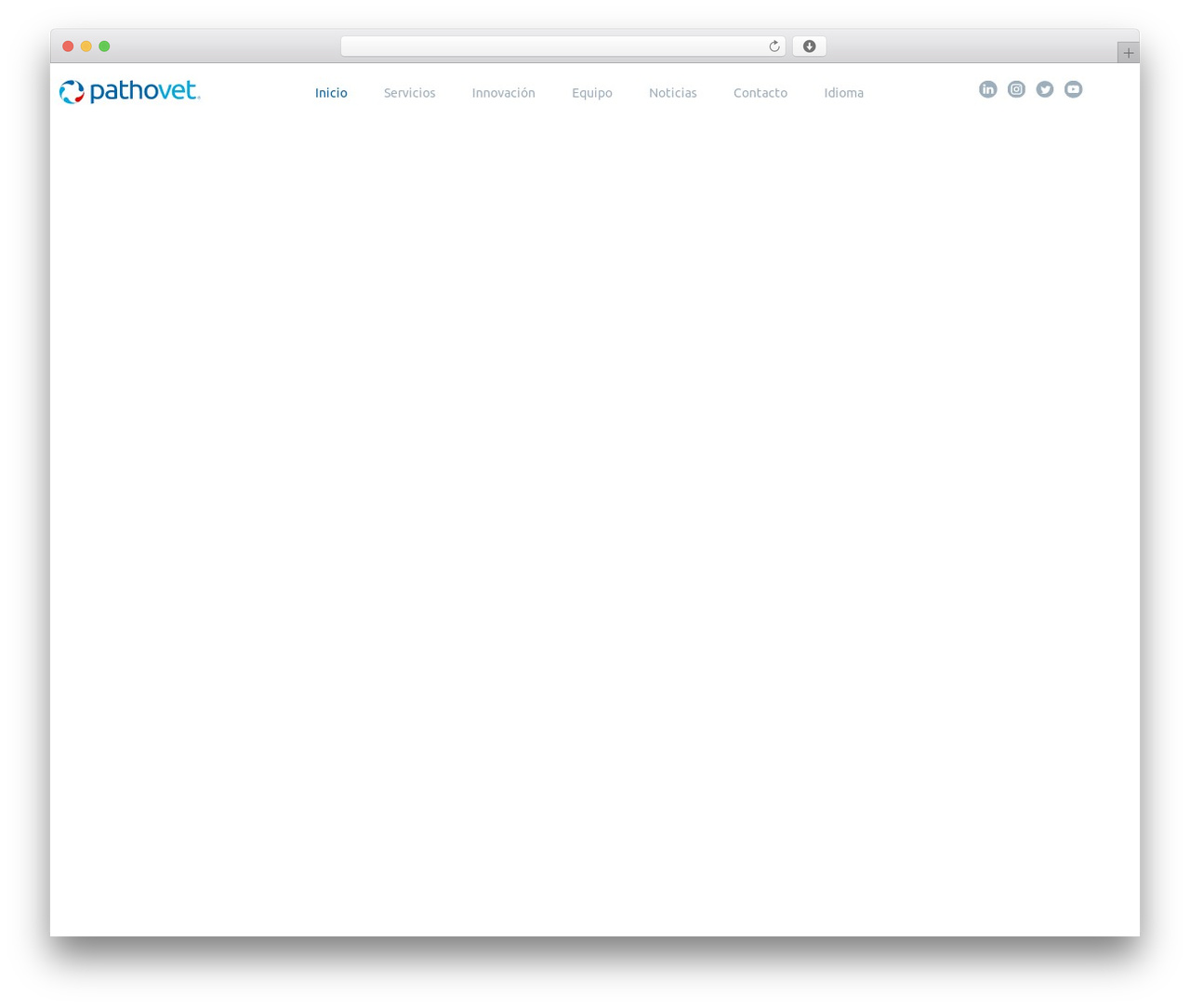Reload the page with the refresh icon
The width and height of the screenshot is (1190, 1008).
click(773, 46)
